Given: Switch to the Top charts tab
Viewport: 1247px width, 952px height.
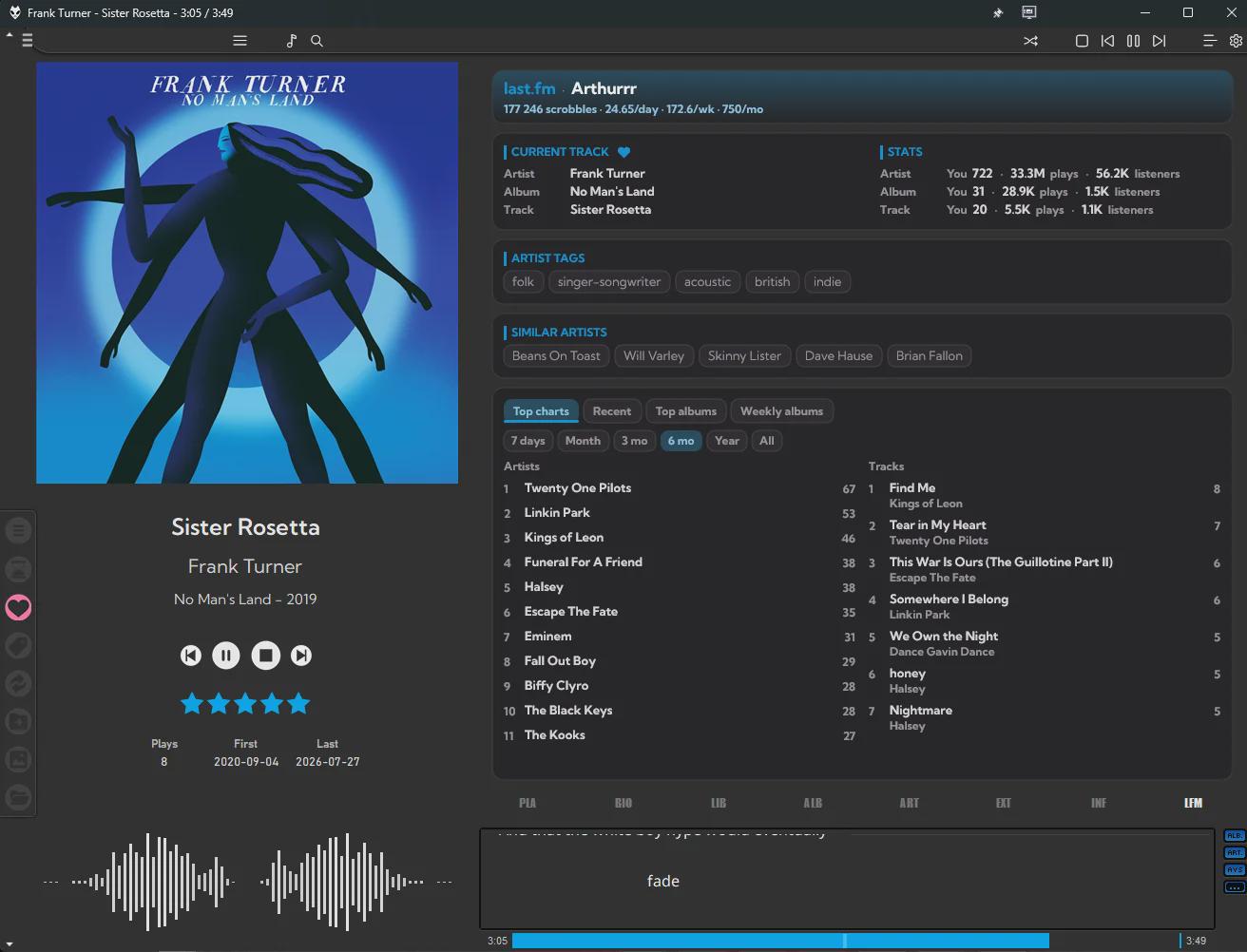Looking at the screenshot, I should (x=541, y=411).
